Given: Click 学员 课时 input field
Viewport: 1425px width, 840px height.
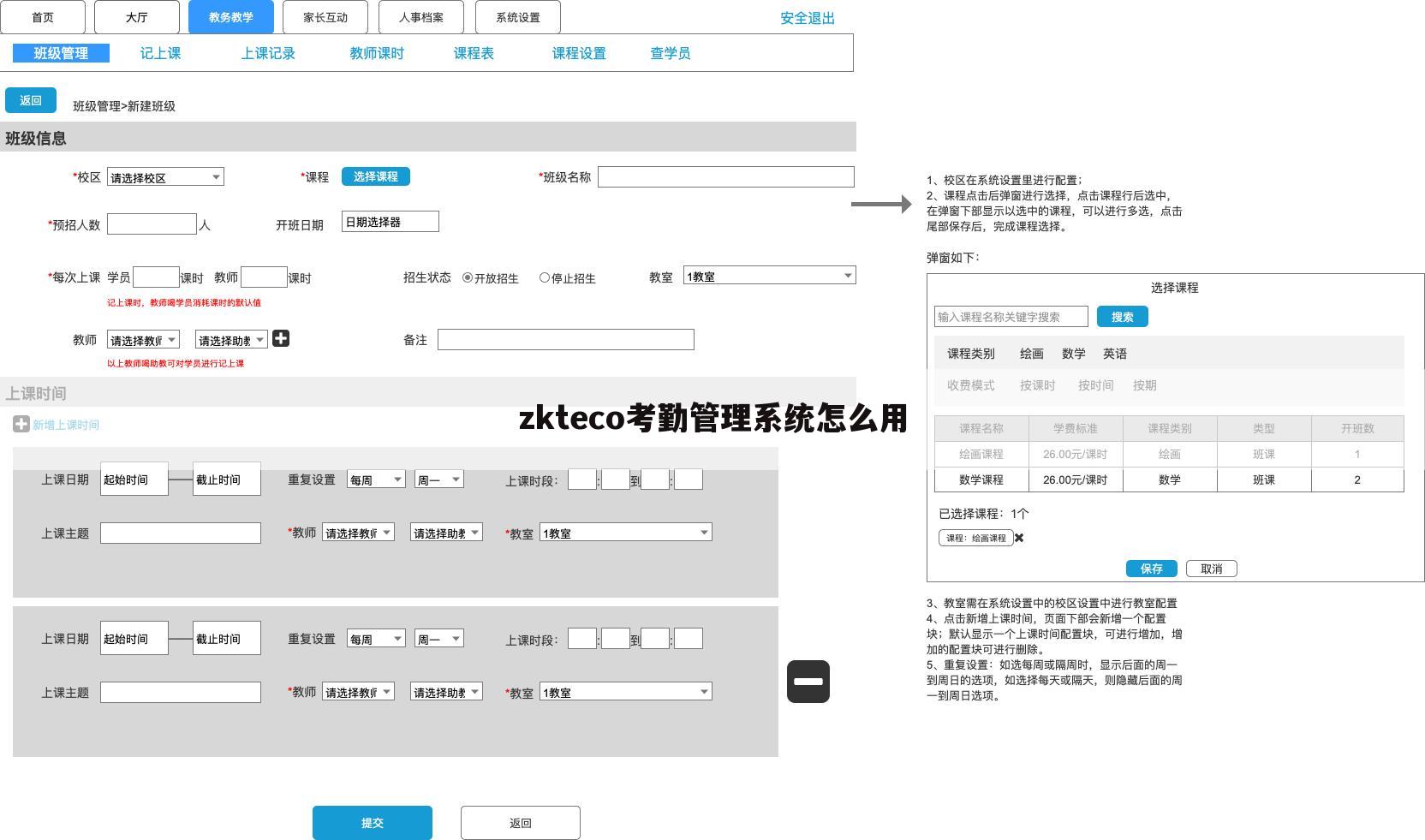Looking at the screenshot, I should pyautogui.click(x=156, y=277).
